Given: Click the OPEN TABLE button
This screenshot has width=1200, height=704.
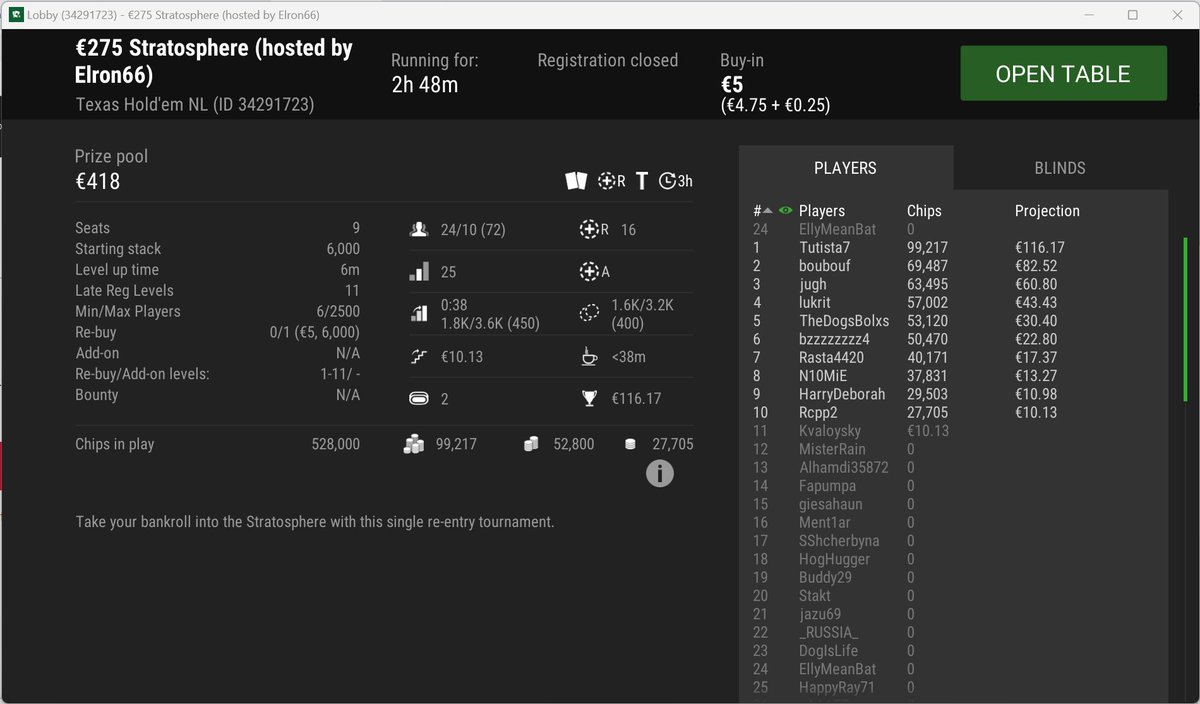Looking at the screenshot, I should [x=1063, y=74].
